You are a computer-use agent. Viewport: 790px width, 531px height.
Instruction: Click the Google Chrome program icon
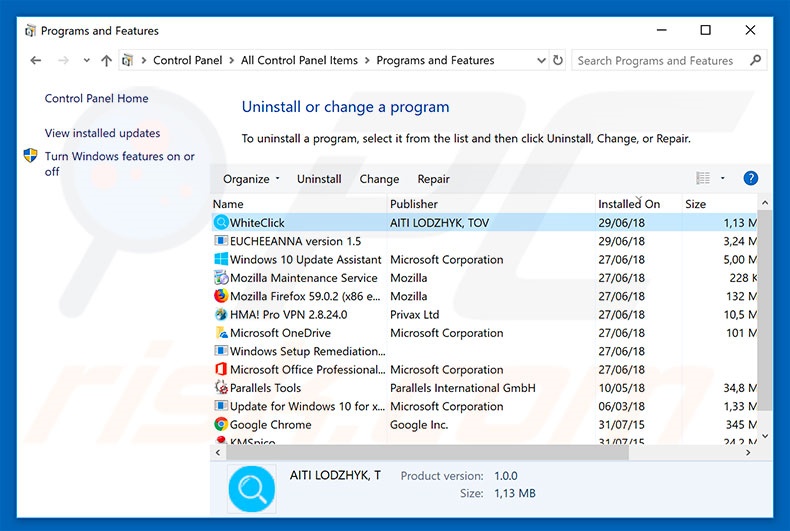pos(221,424)
